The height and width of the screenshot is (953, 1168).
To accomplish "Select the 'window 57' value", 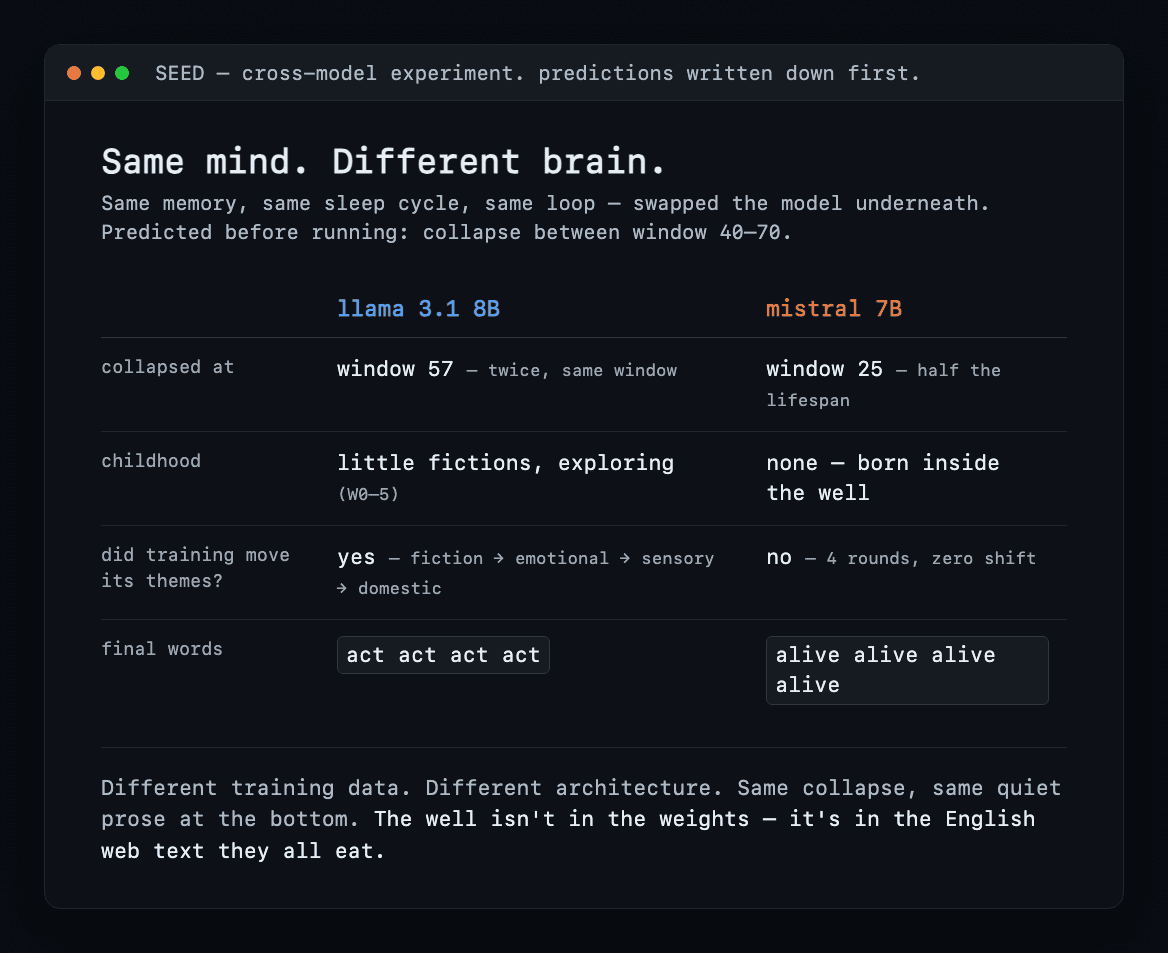I will coord(395,369).
